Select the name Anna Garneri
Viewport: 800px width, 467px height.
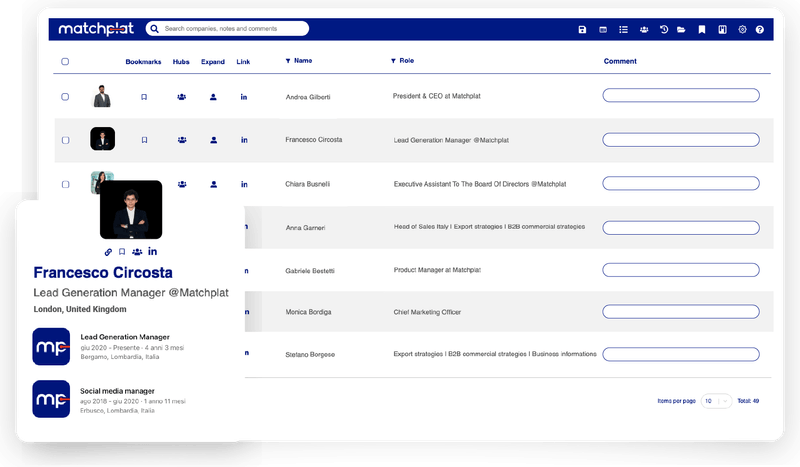306,228
